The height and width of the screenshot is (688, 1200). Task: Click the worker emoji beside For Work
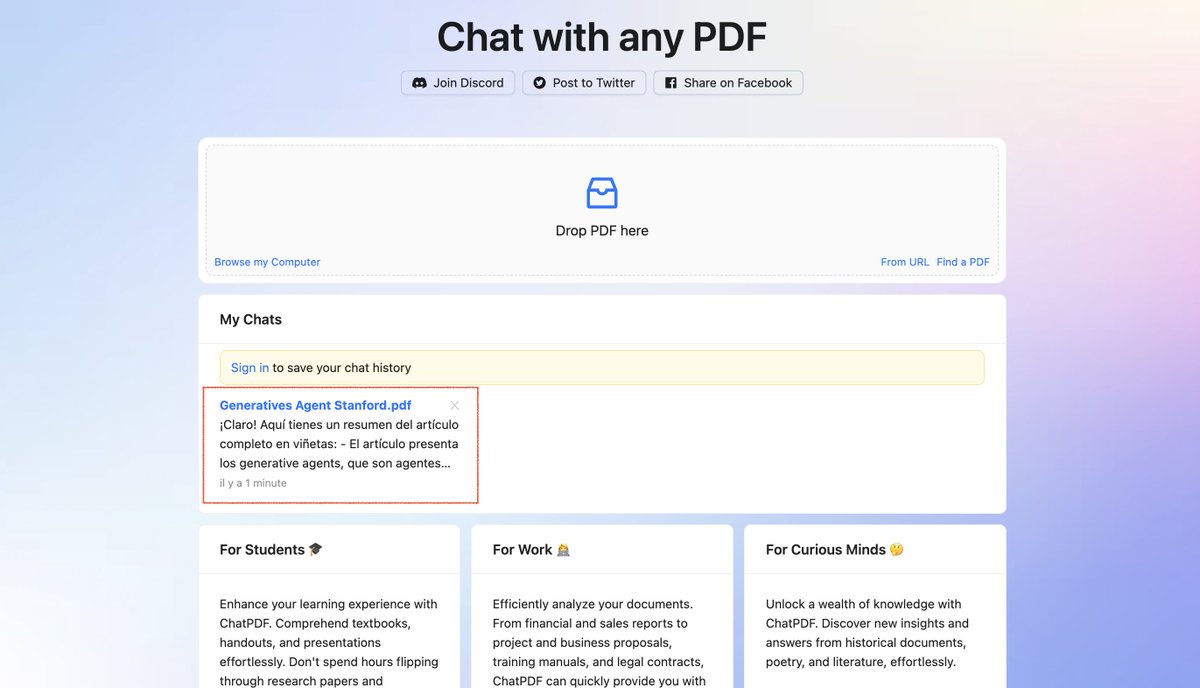pyautogui.click(x=563, y=549)
